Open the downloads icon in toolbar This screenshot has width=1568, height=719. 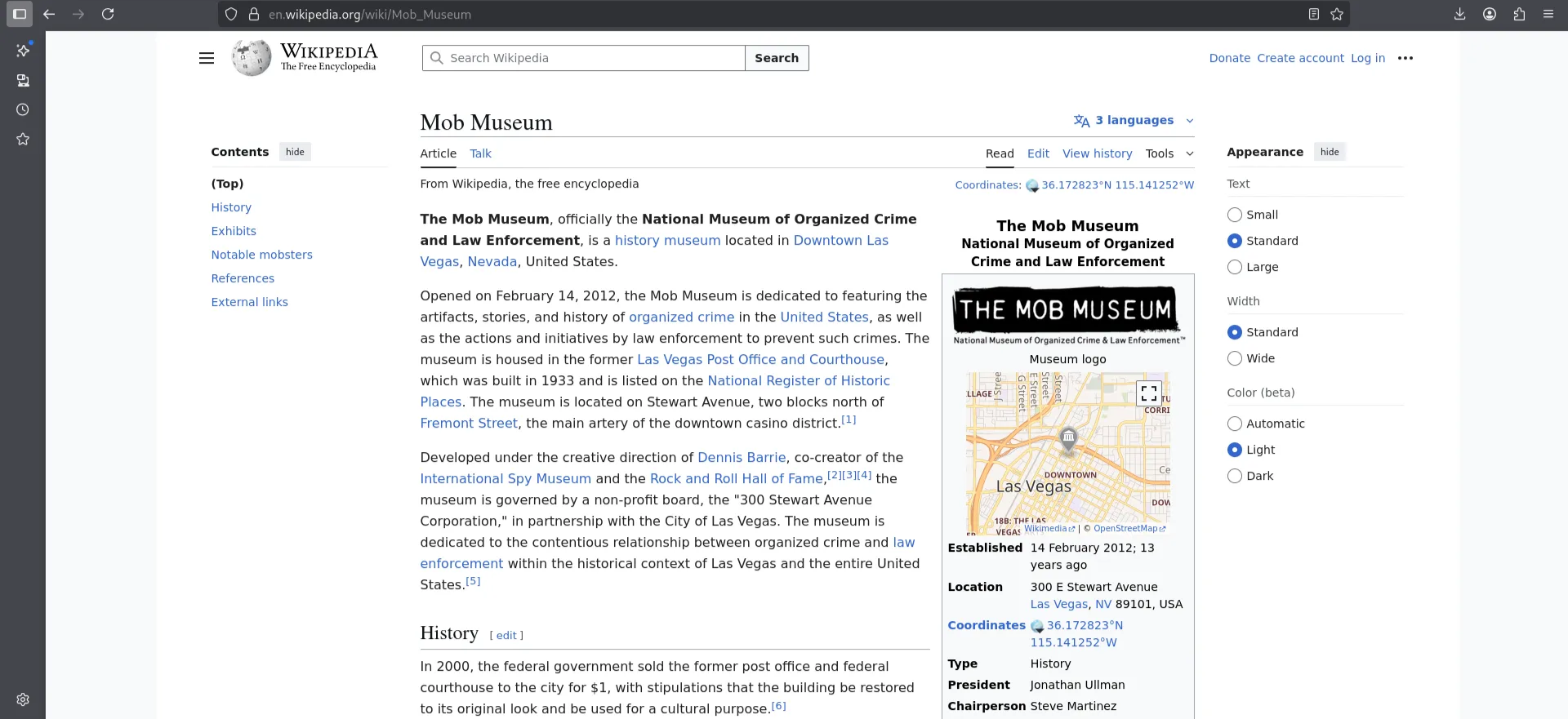coord(1460,14)
